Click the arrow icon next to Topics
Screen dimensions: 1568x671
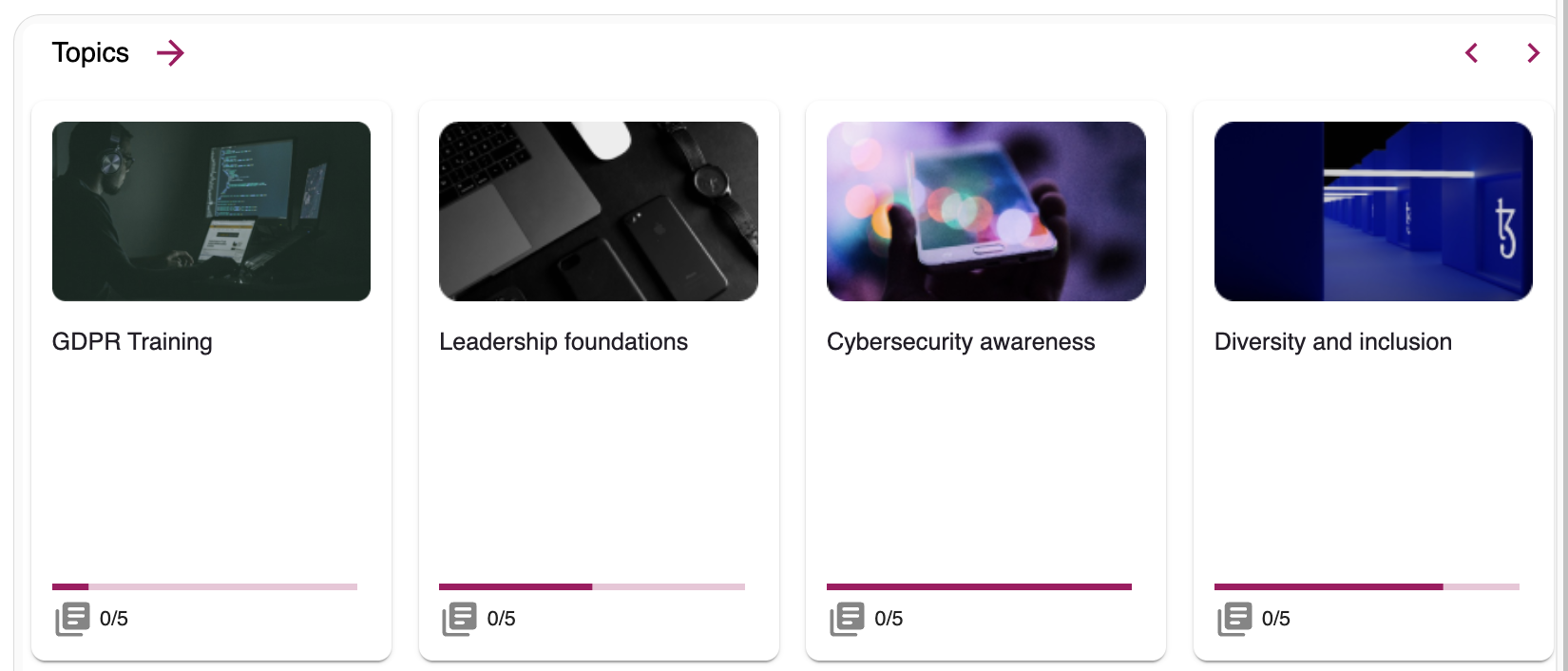point(170,53)
